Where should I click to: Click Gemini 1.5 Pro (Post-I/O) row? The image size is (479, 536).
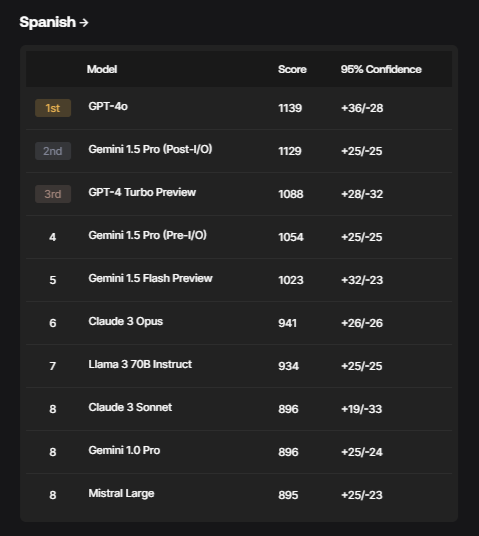click(239, 151)
